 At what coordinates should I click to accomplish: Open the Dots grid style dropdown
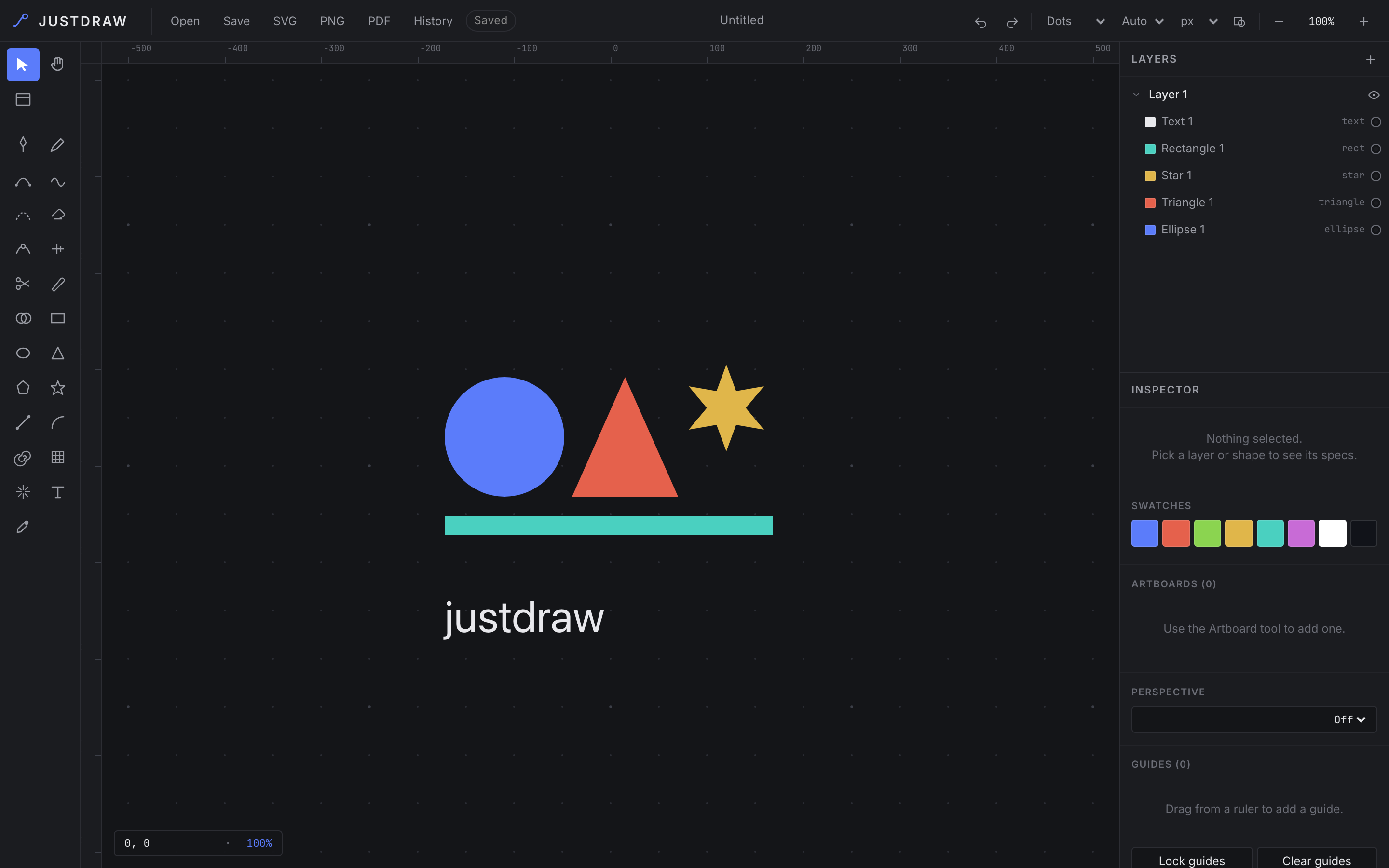pos(1076,21)
